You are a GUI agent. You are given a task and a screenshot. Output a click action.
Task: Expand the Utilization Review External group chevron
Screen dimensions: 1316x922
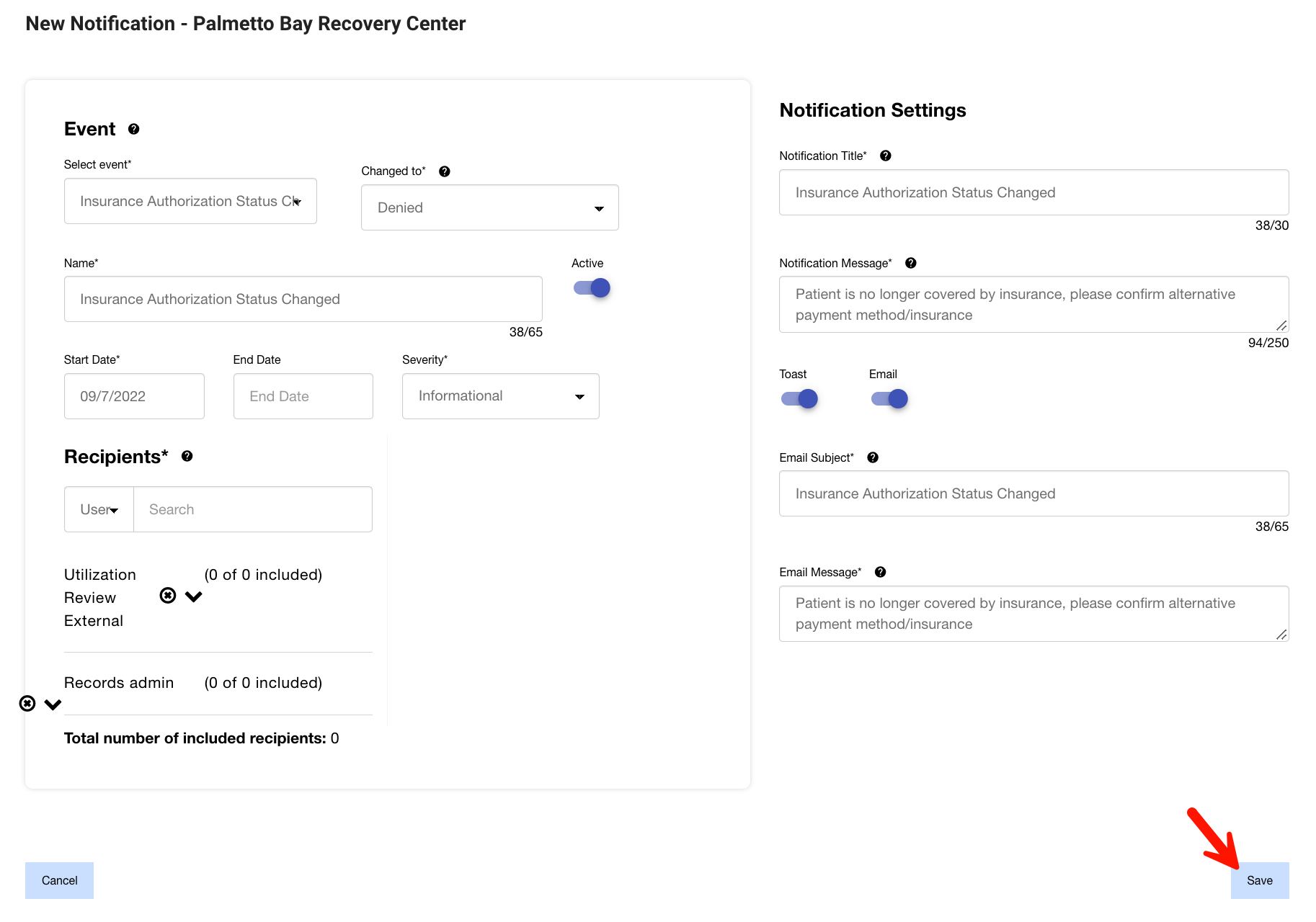tap(194, 596)
